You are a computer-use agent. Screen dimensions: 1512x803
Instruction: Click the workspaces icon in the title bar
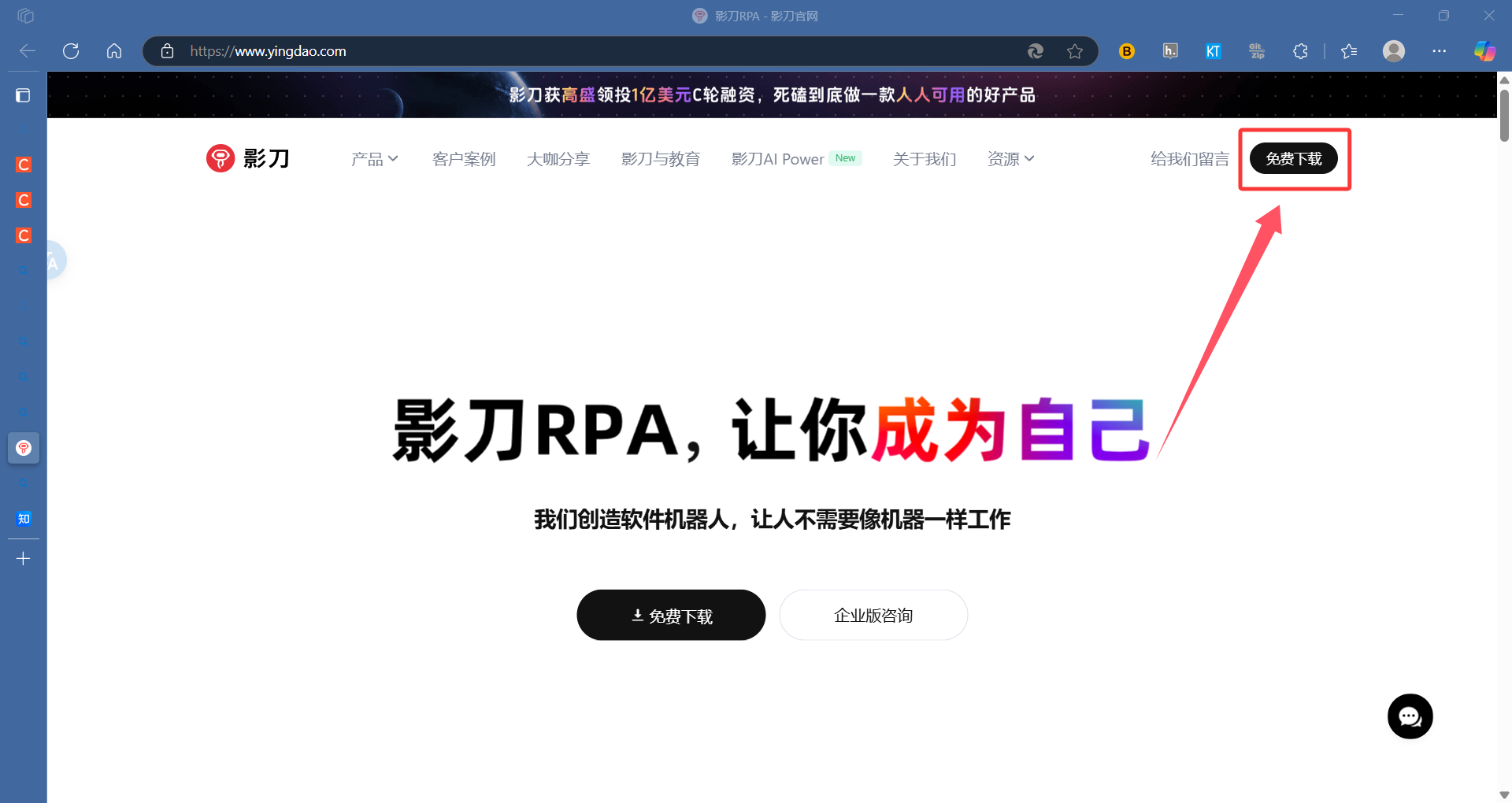pyautogui.click(x=26, y=16)
